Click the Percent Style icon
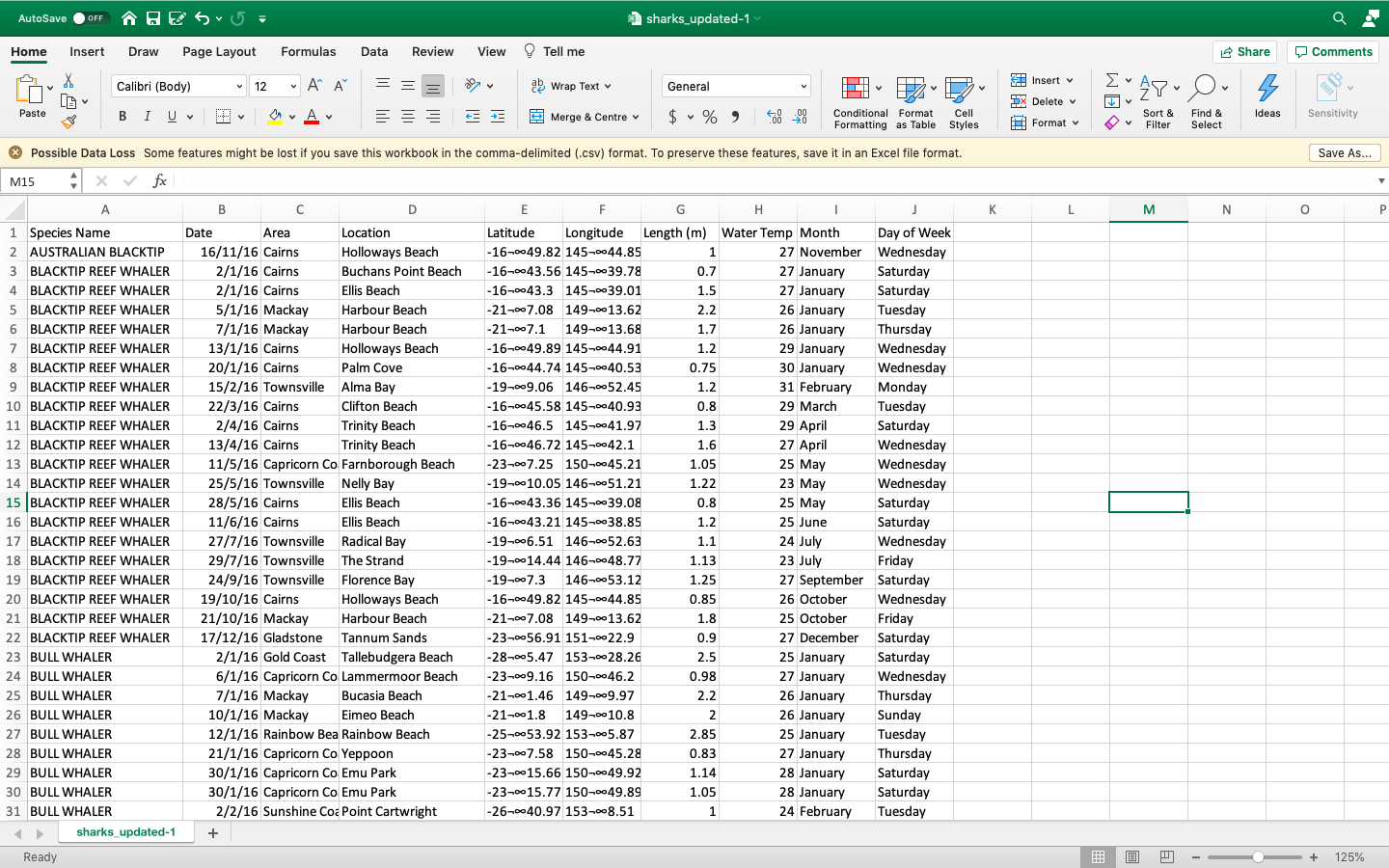 (x=710, y=117)
